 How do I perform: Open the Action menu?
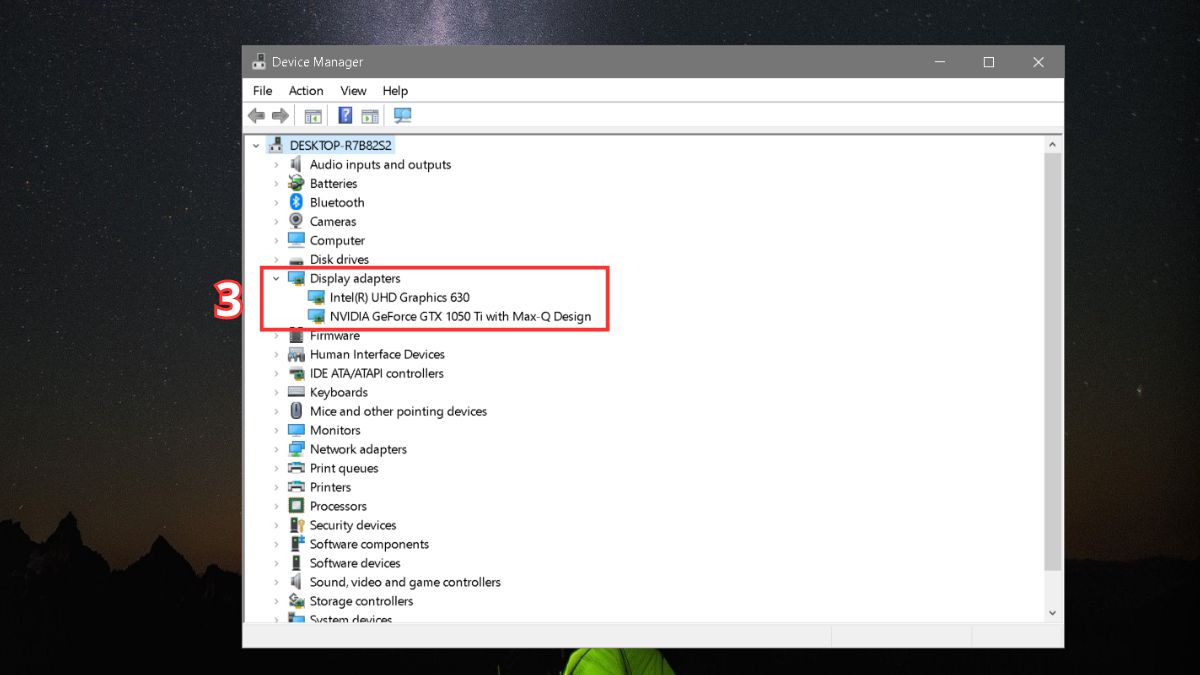[x=306, y=90]
